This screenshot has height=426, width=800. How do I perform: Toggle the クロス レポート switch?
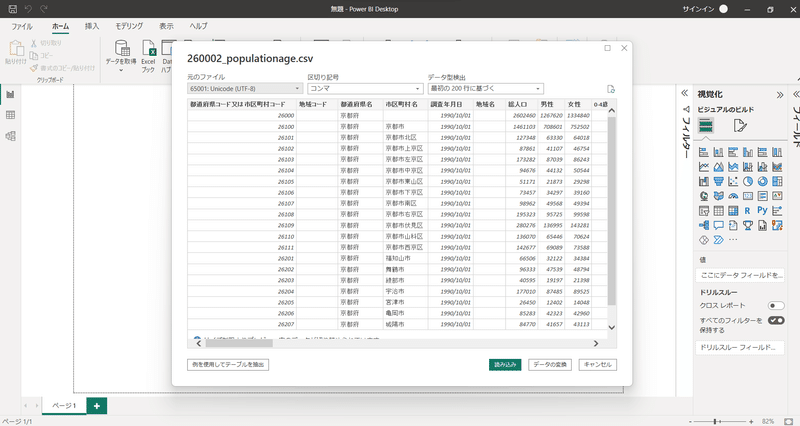[776, 306]
